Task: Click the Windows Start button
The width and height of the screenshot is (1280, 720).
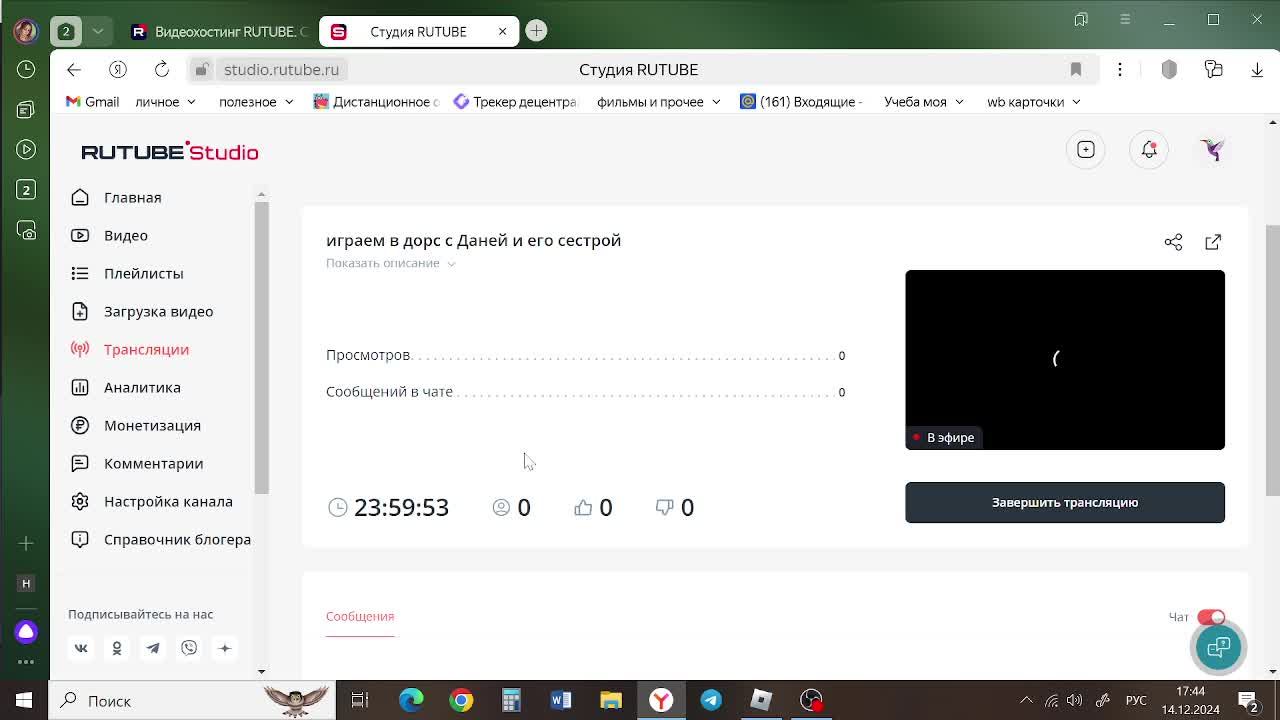Action: [x=24, y=700]
